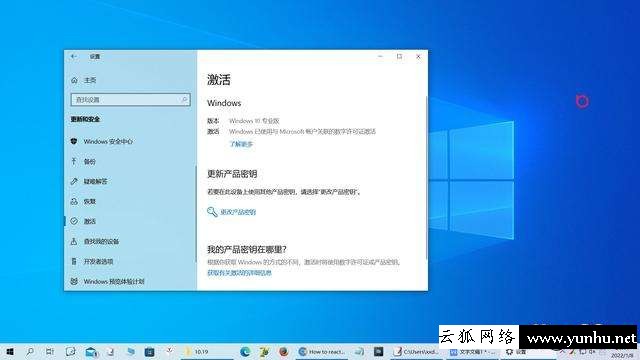Show hidden tray icons chevron
This screenshot has height=360, width=640.
(x=562, y=351)
